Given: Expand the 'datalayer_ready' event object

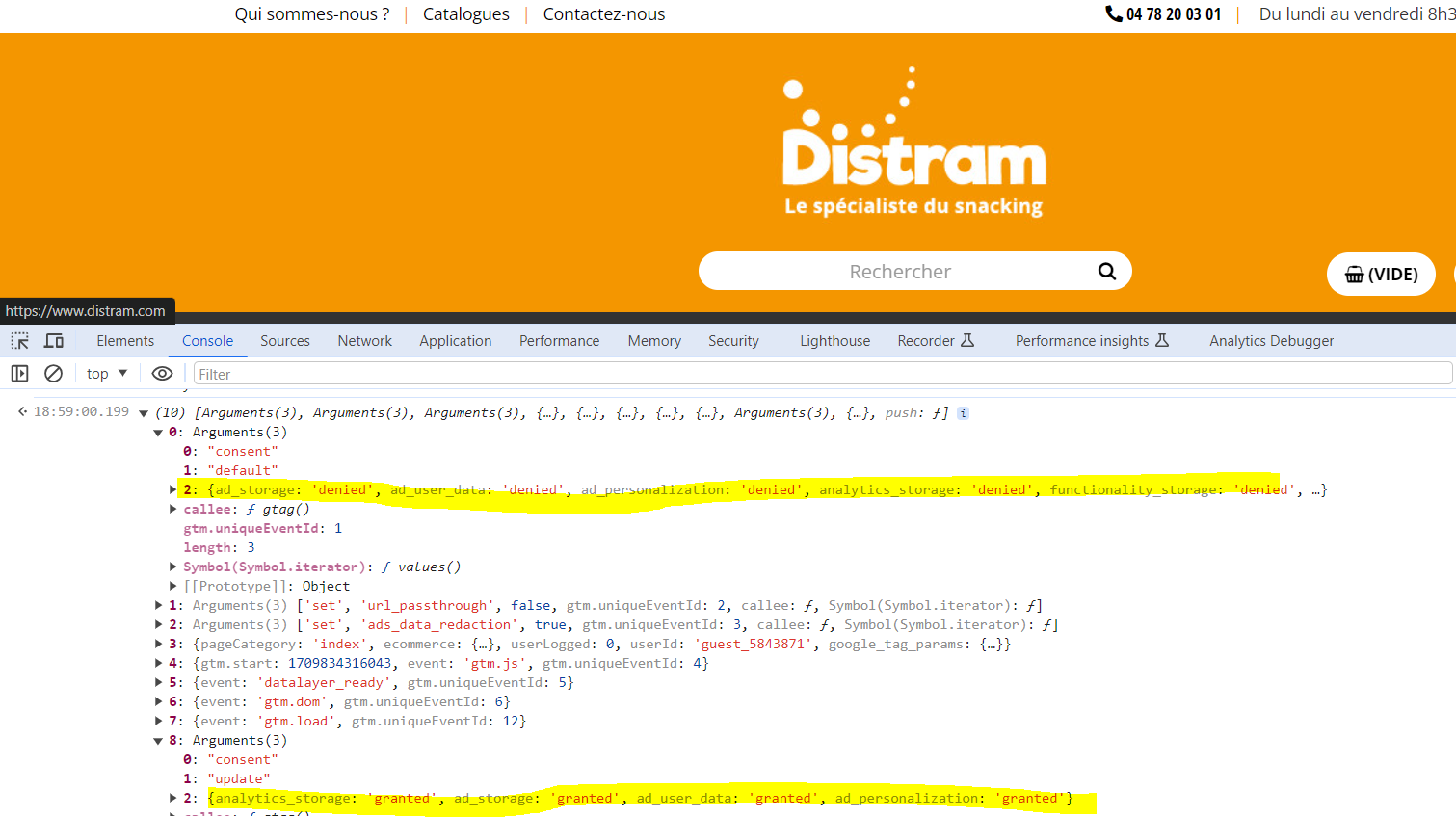Looking at the screenshot, I should pos(159,683).
